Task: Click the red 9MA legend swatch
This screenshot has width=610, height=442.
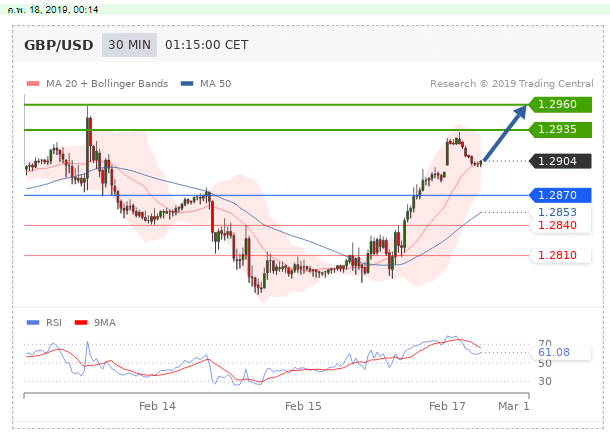Action: pos(81,323)
